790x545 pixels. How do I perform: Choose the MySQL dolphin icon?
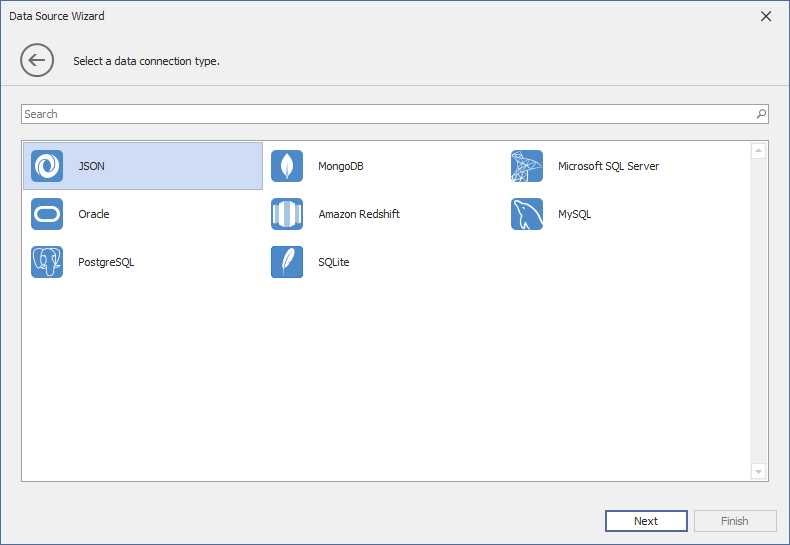[x=526, y=214]
